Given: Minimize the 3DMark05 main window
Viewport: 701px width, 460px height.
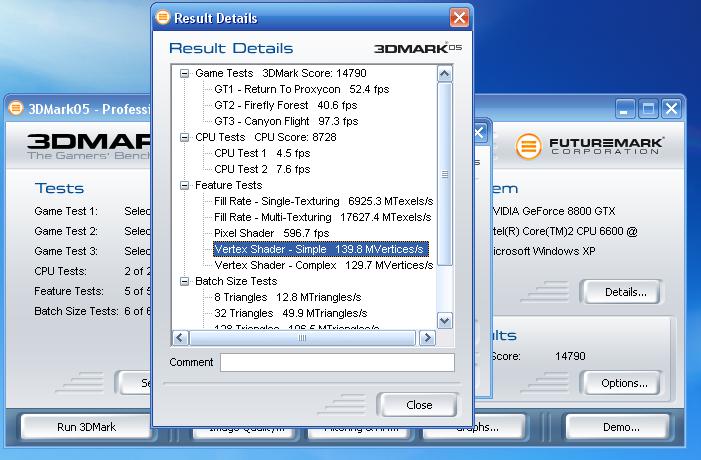Looking at the screenshot, I should (625, 109).
